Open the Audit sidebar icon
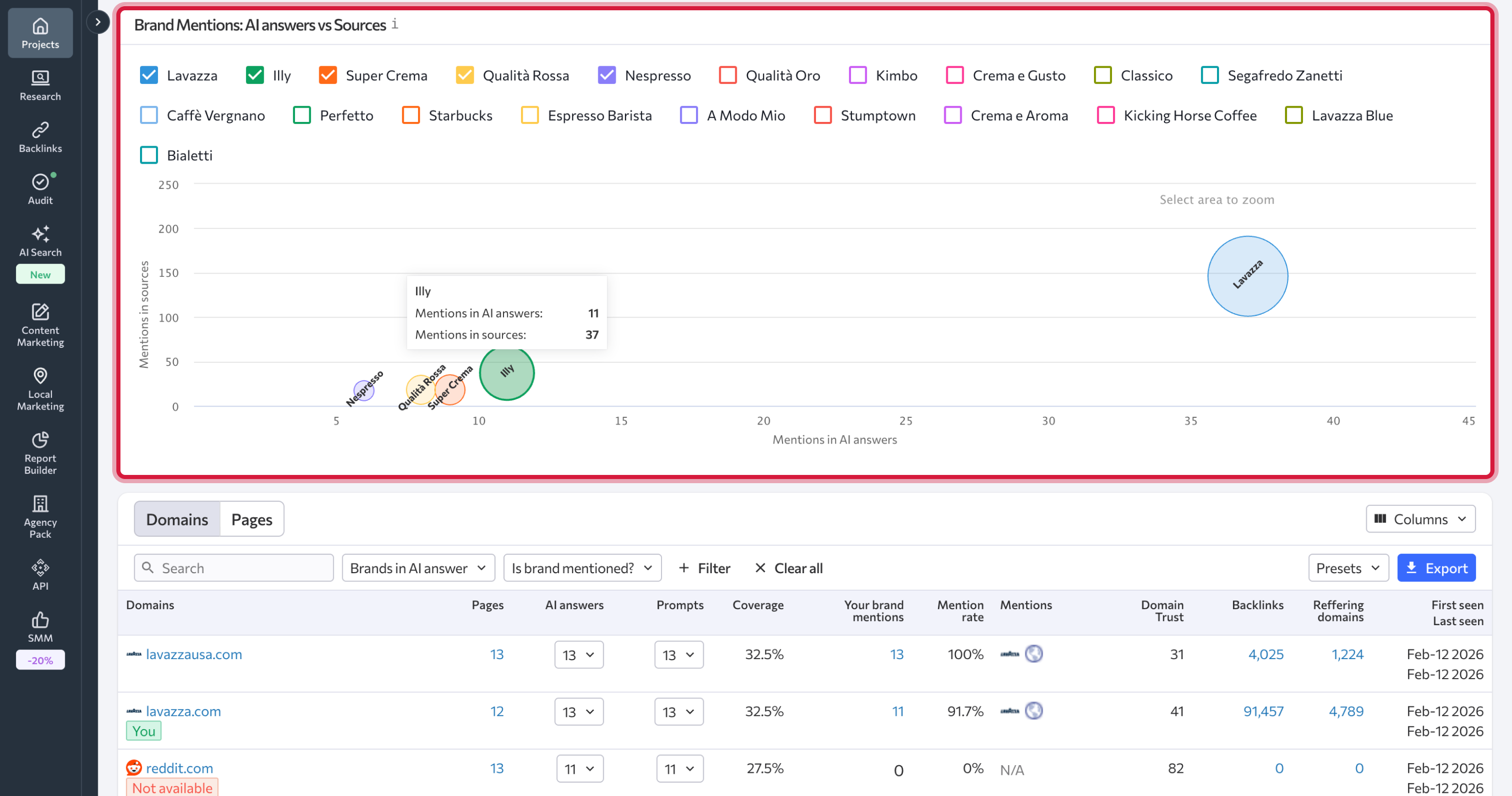 (40, 189)
